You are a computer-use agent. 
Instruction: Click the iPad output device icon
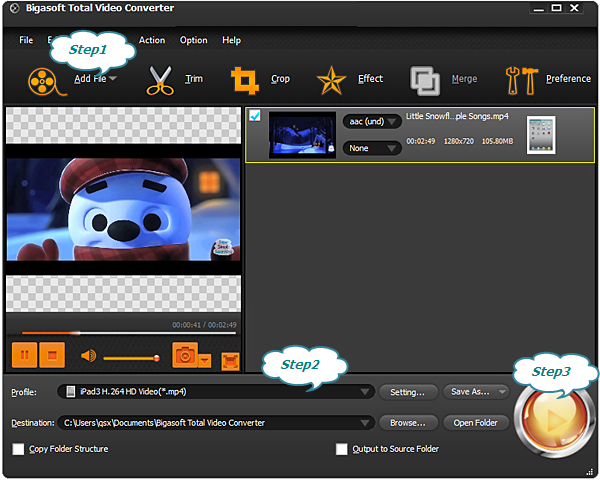tap(541, 135)
